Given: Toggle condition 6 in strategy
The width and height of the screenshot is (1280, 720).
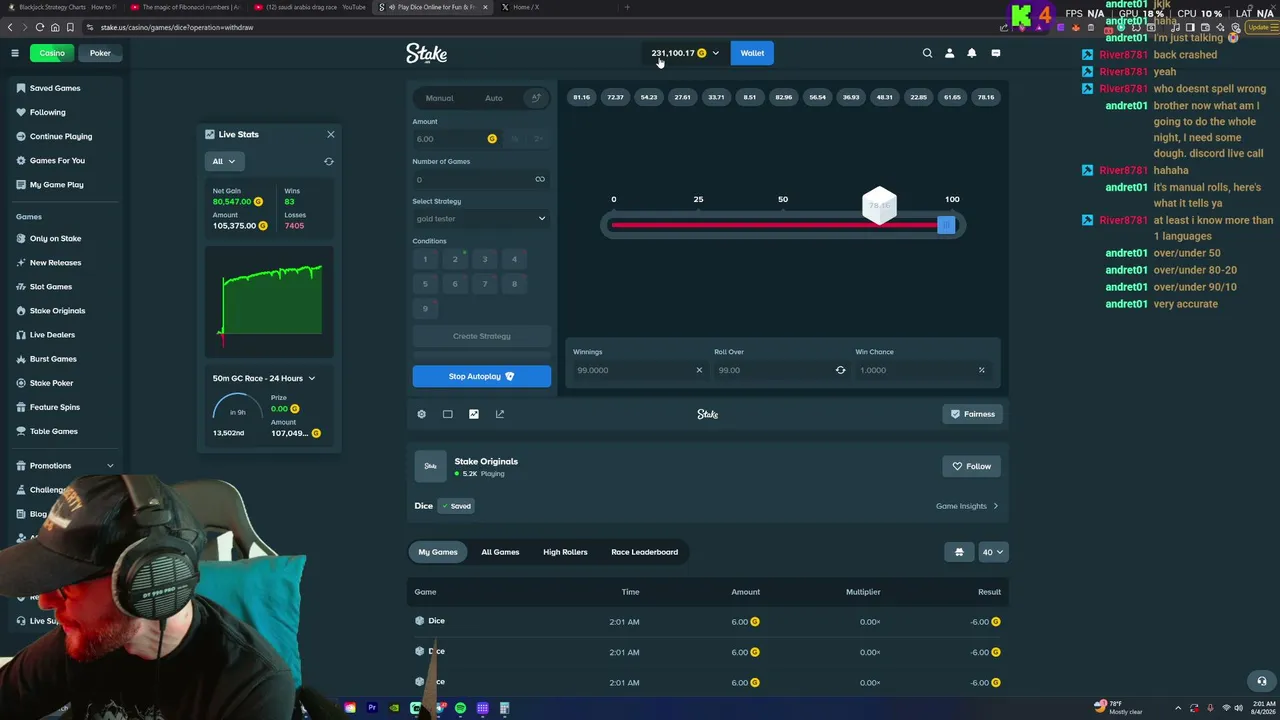Looking at the screenshot, I should coord(455,284).
